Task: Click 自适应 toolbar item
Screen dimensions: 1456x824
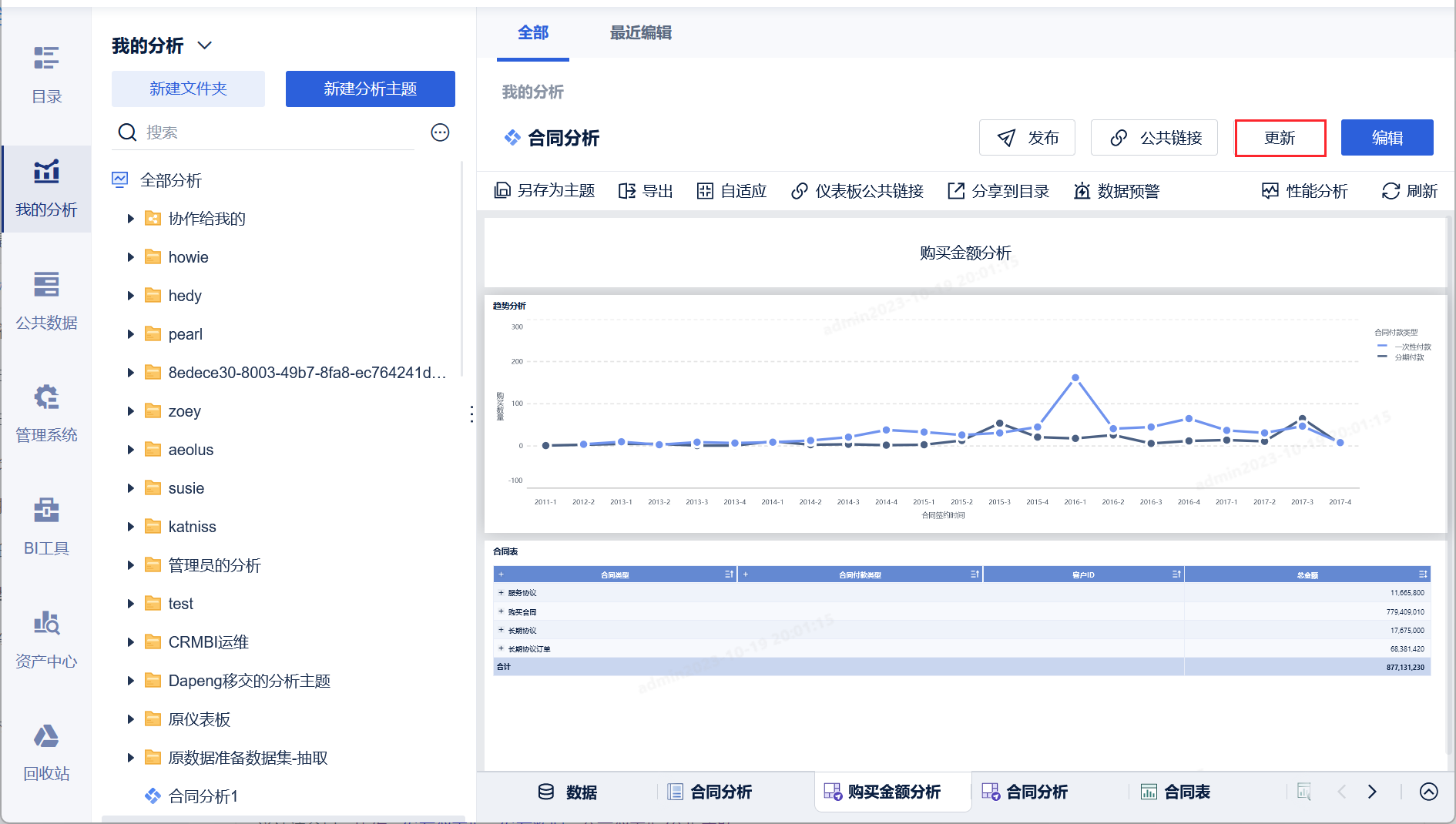Action: [x=732, y=191]
